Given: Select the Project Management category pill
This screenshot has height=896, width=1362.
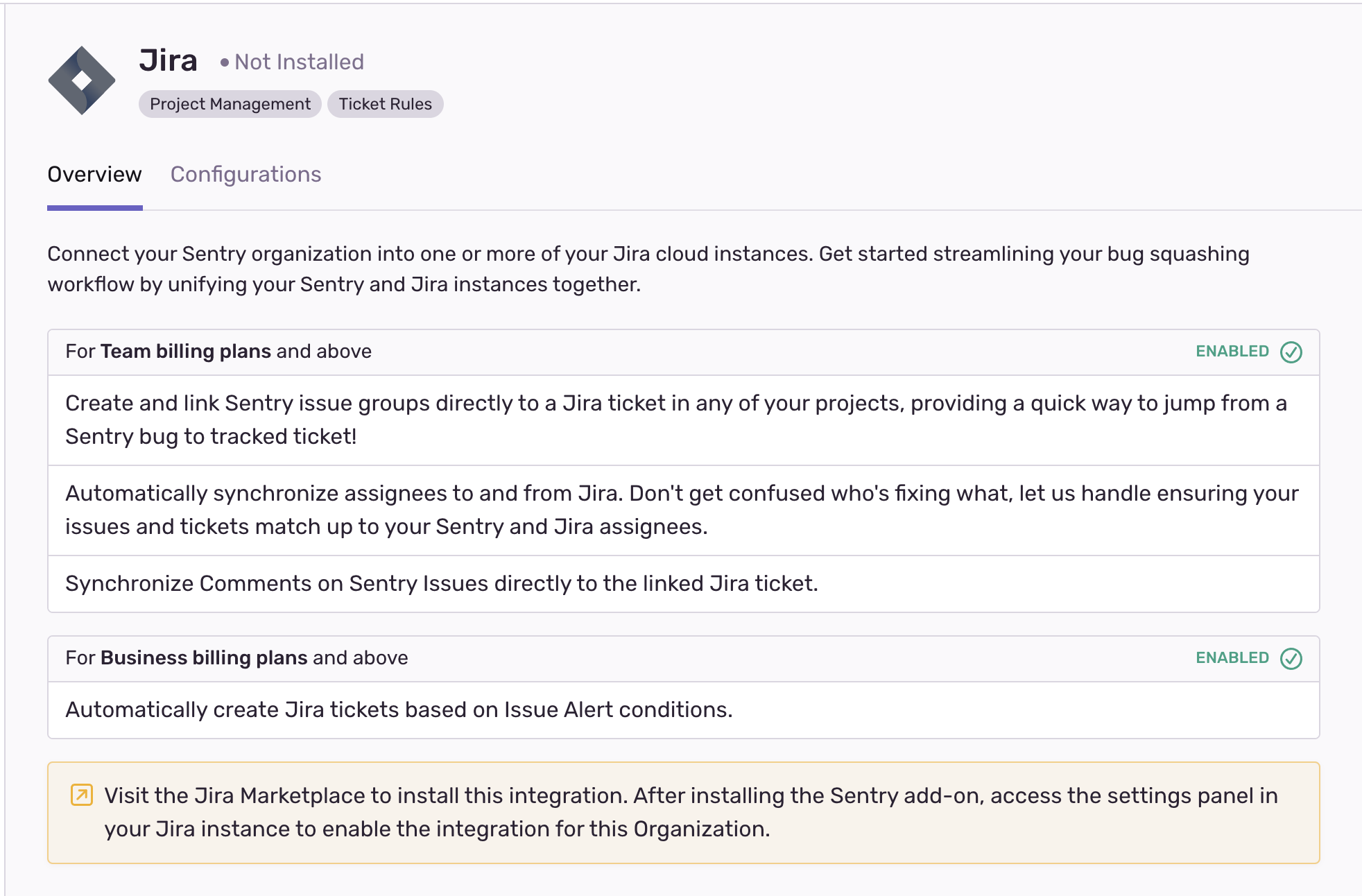Looking at the screenshot, I should pos(229,104).
